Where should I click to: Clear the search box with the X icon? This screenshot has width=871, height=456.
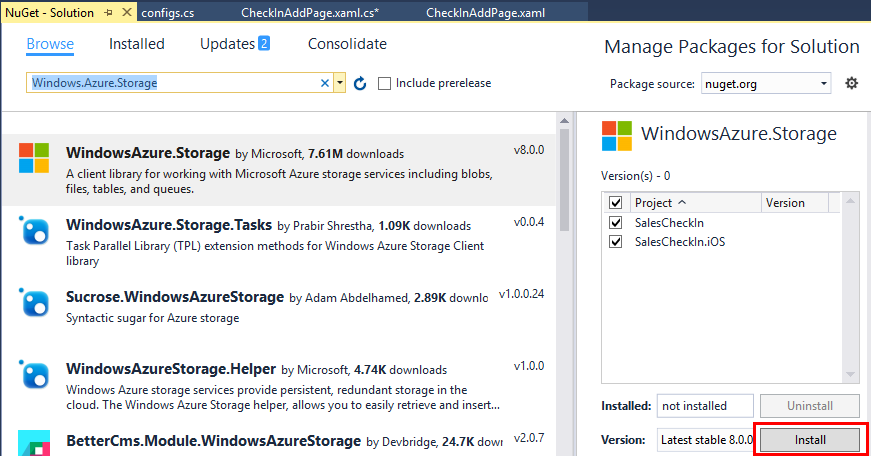click(x=325, y=83)
